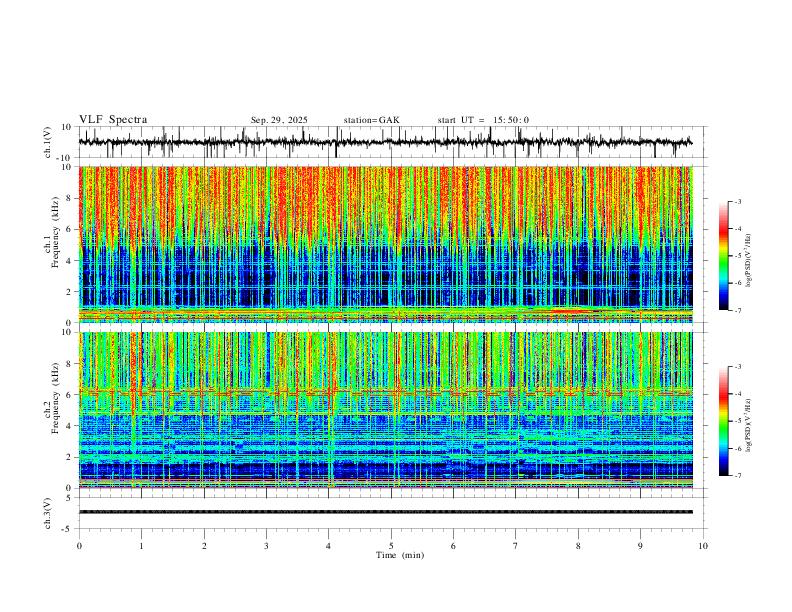The height and width of the screenshot is (612, 792).
Task: Click the "ch.2 Frequency (kHz)" axis label
Action: (x=52, y=398)
